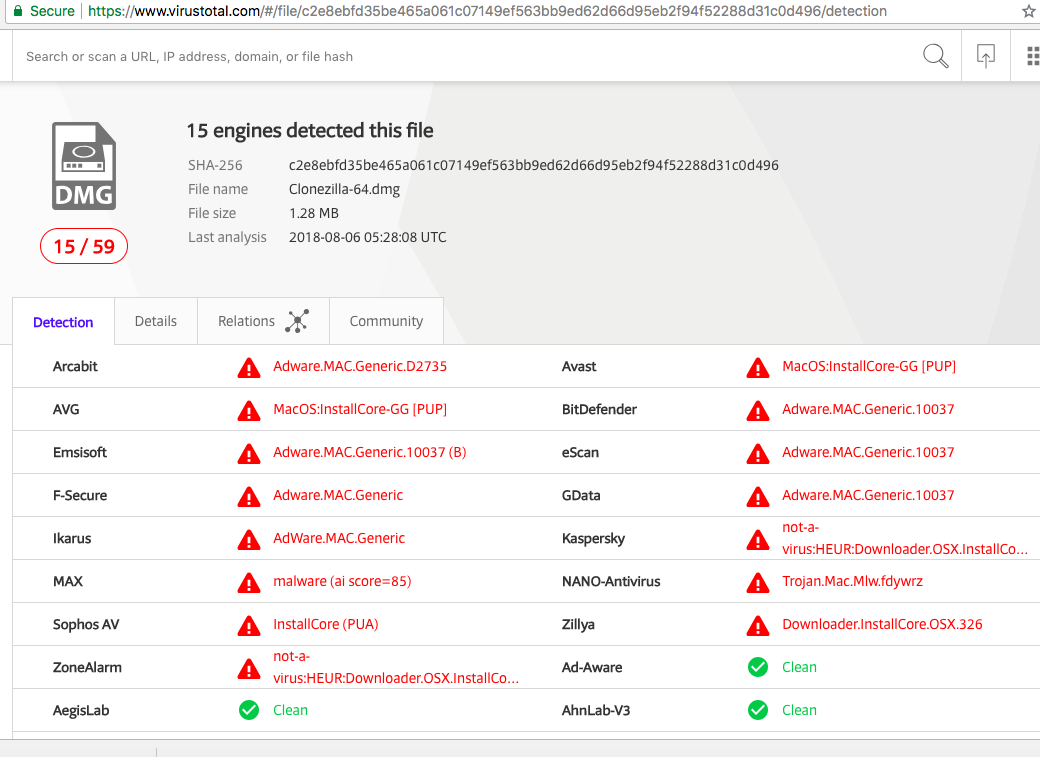
Task: Open the apps grid menu icon
Action: coord(1033,56)
